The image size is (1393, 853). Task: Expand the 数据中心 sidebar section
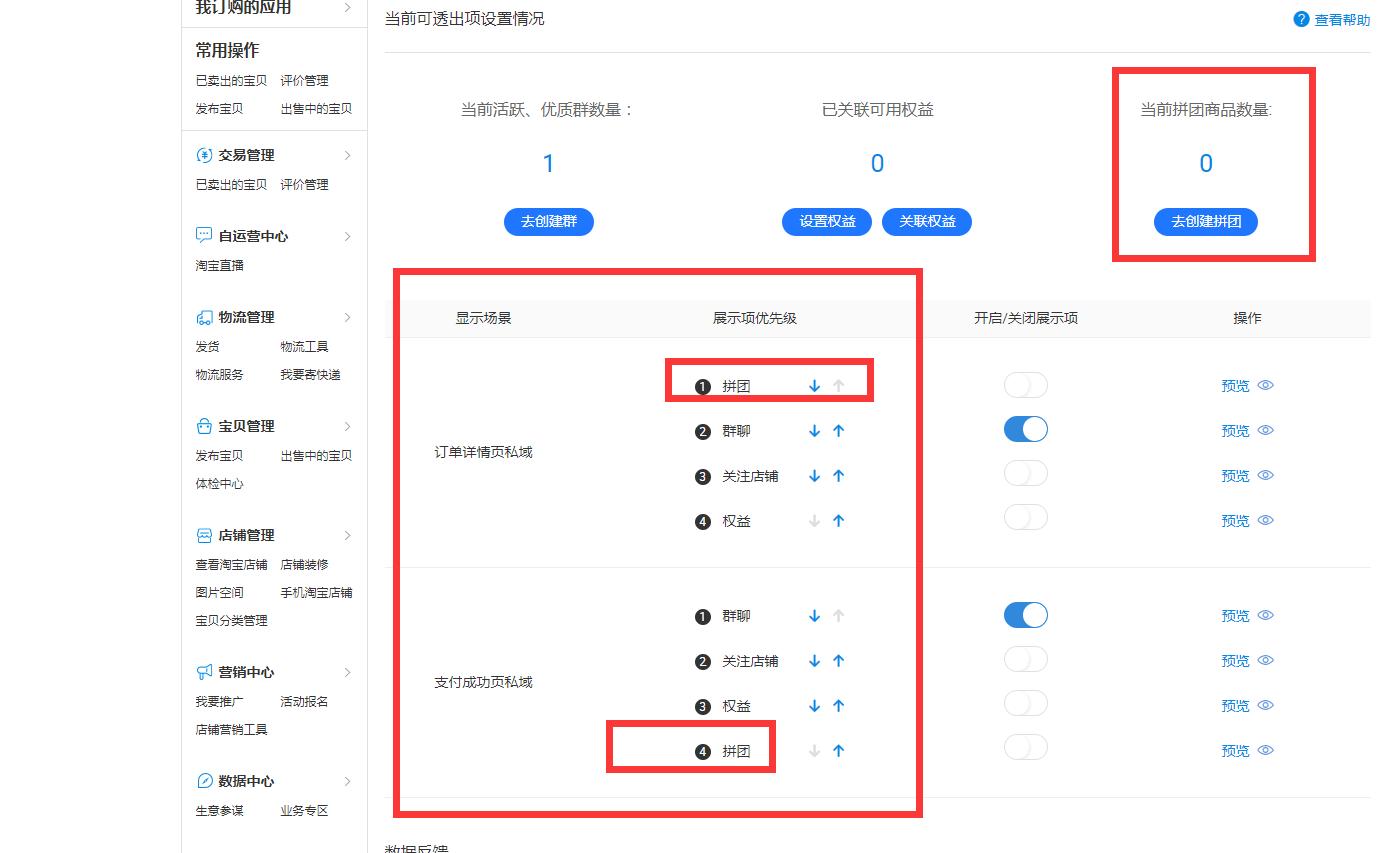coord(347,781)
